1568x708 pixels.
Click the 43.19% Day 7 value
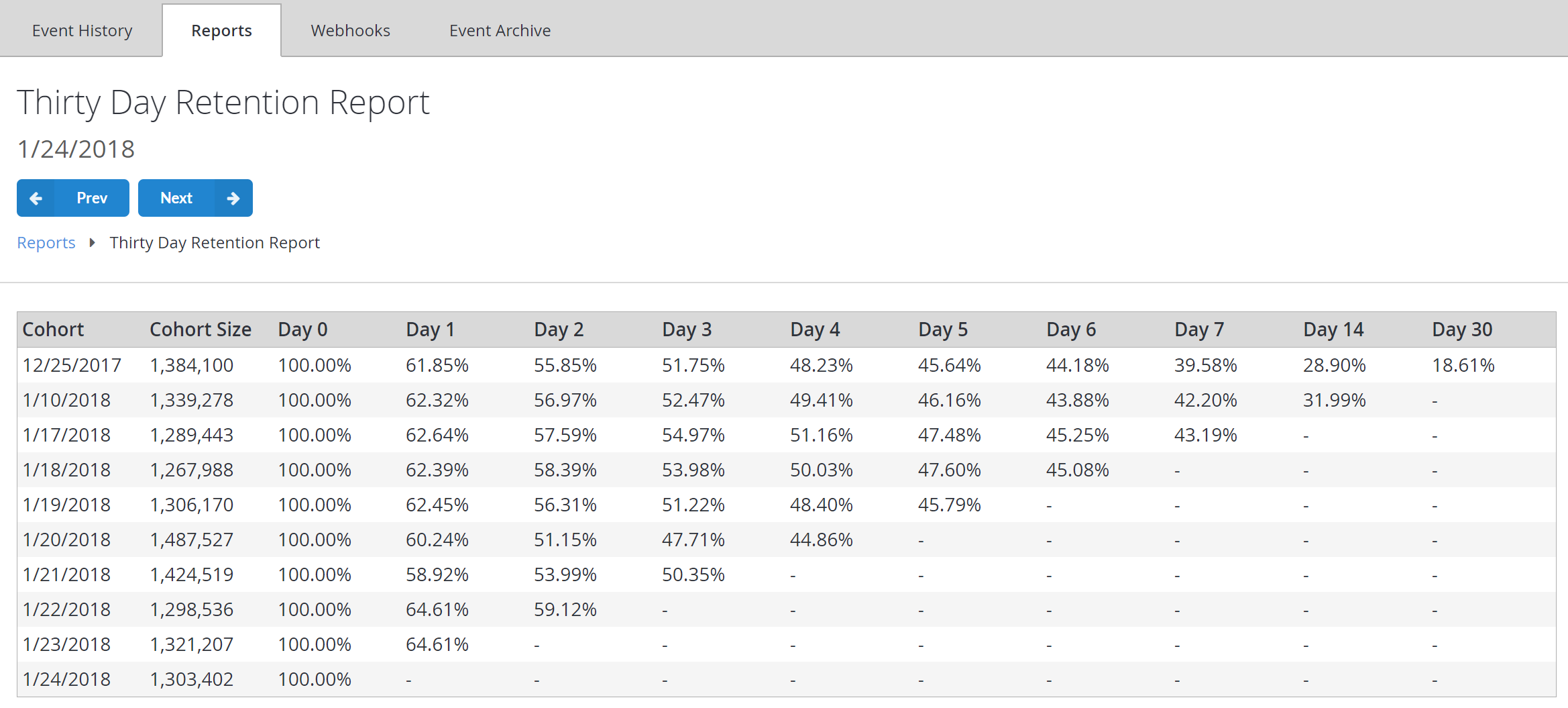[1206, 435]
